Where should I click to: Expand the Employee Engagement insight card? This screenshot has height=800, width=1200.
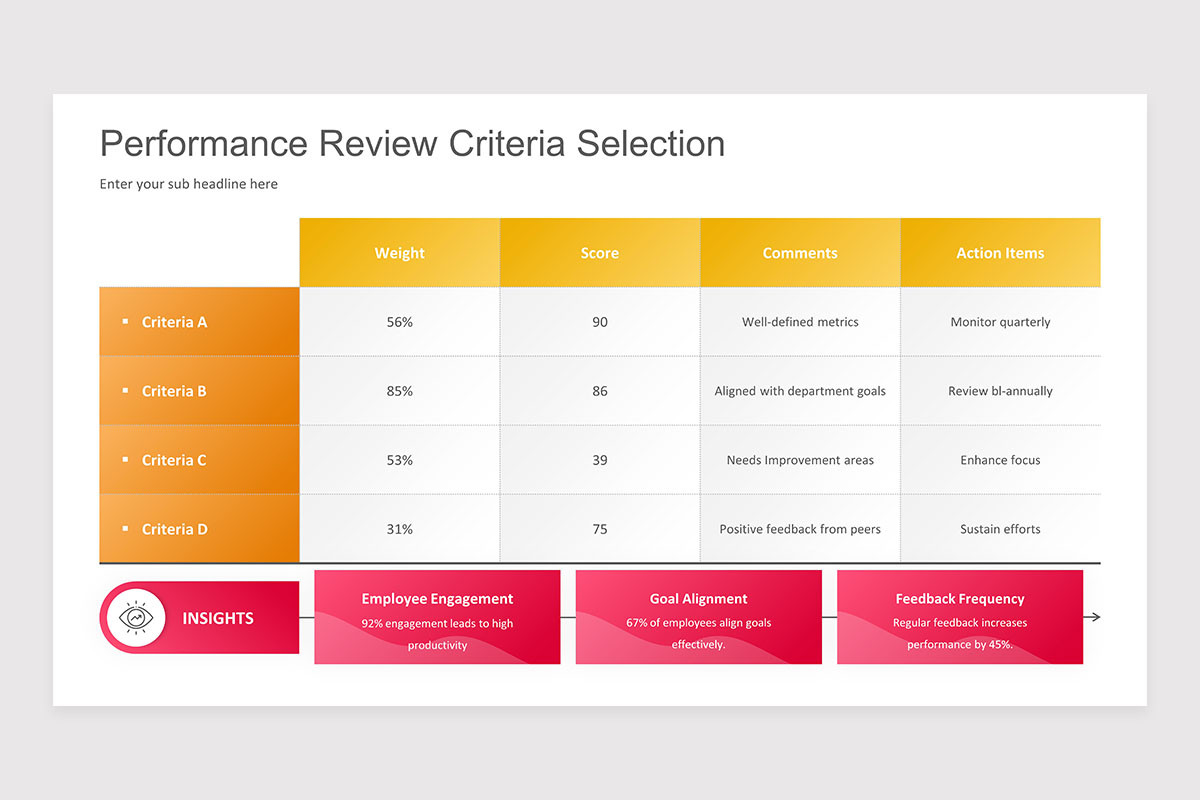click(437, 617)
